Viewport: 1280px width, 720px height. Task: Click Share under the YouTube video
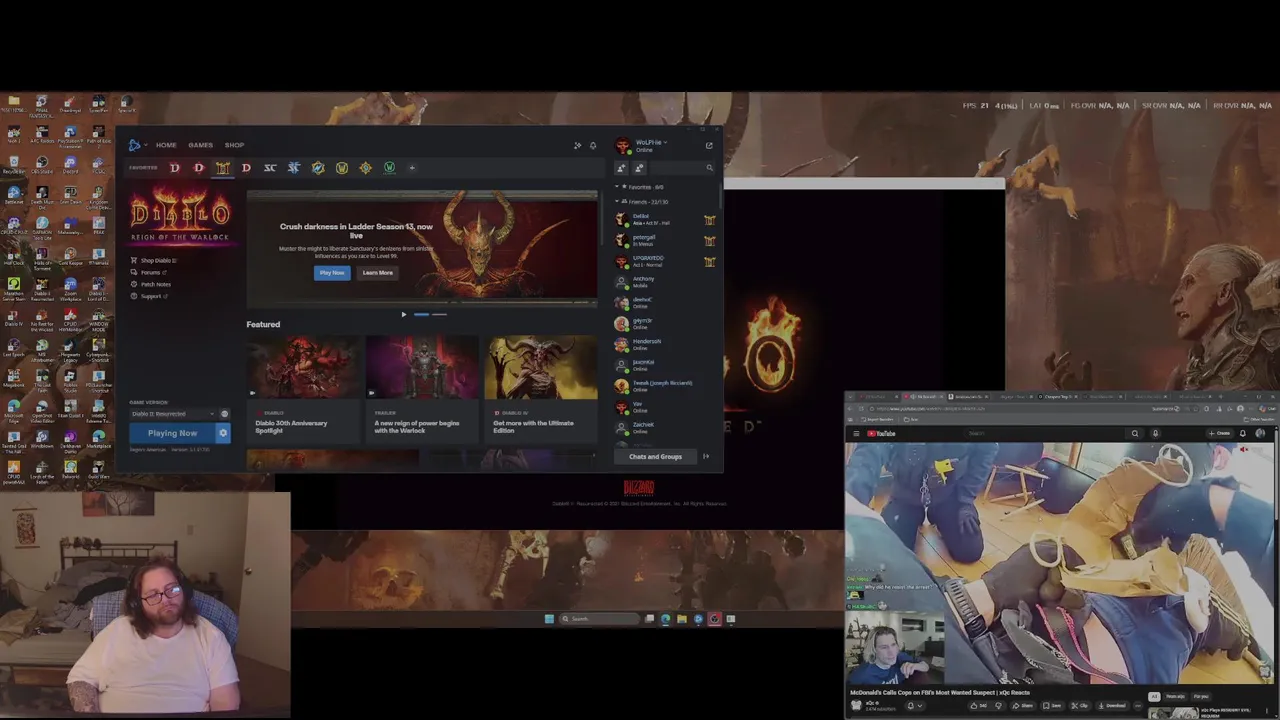point(1025,706)
